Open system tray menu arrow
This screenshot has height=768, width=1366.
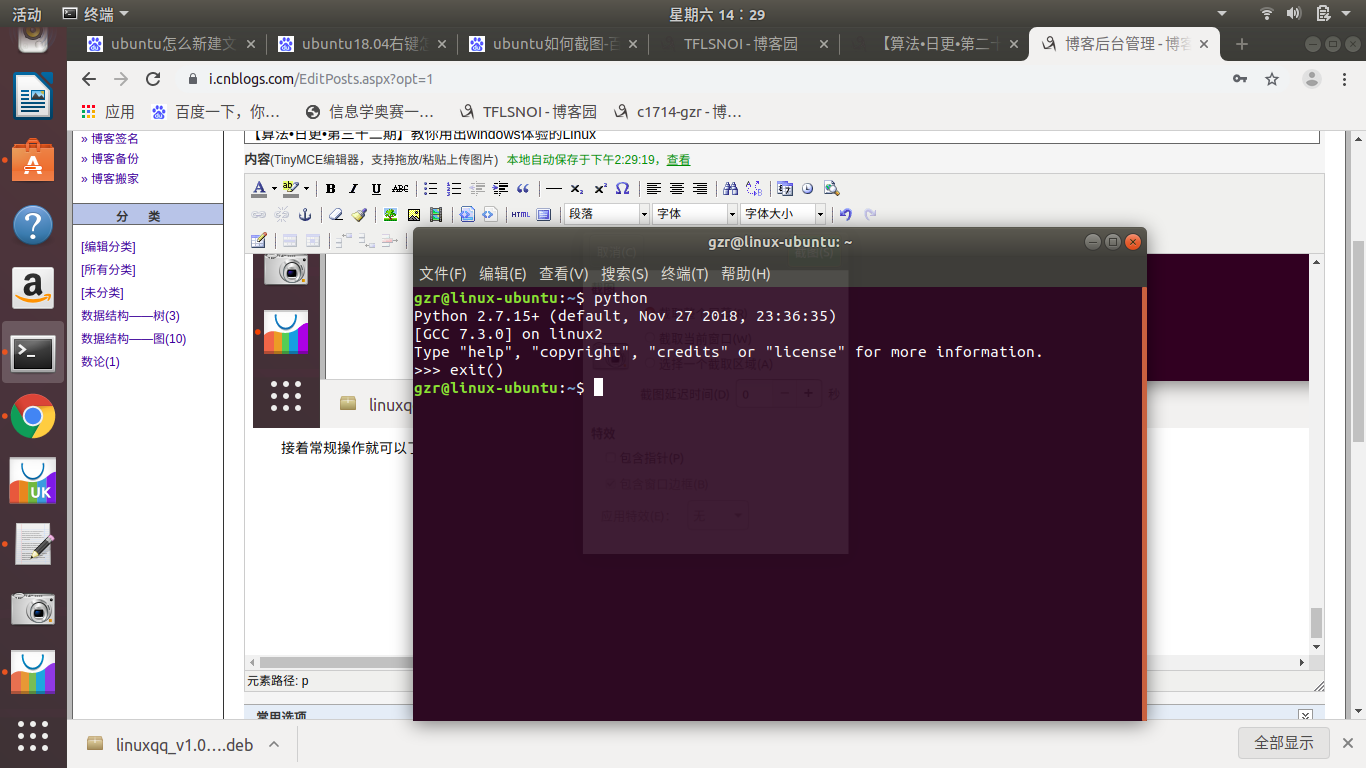[1347, 14]
